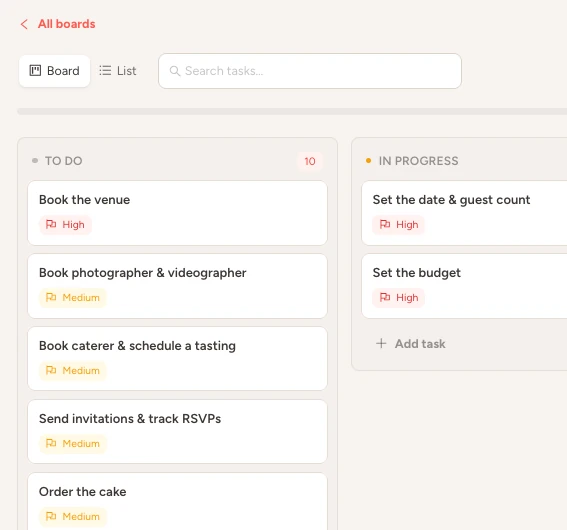This screenshot has width=567, height=530.
Task: Add task to In Progress column
Action: (411, 343)
